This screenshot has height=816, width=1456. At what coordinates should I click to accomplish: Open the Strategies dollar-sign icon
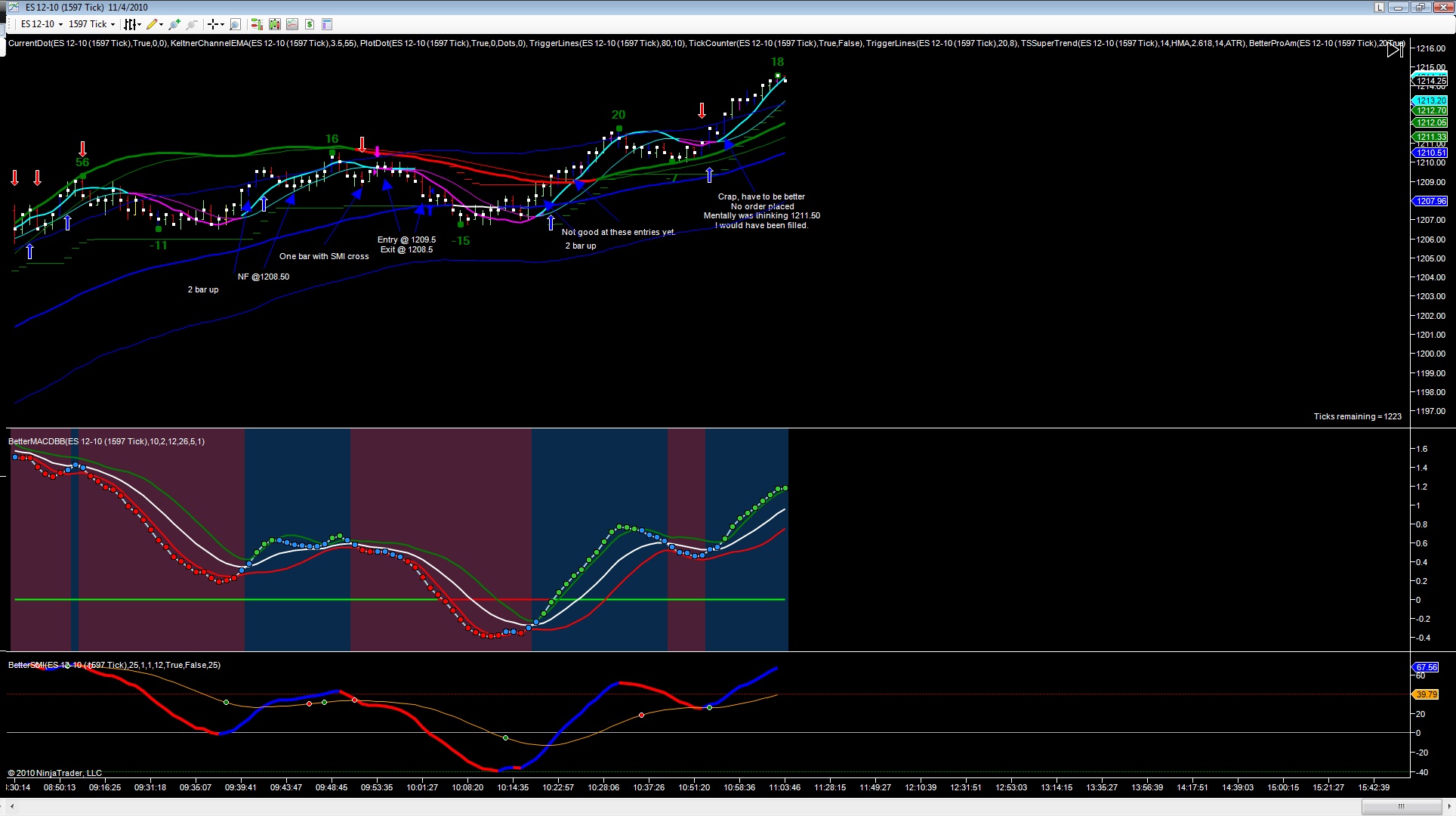(x=310, y=24)
